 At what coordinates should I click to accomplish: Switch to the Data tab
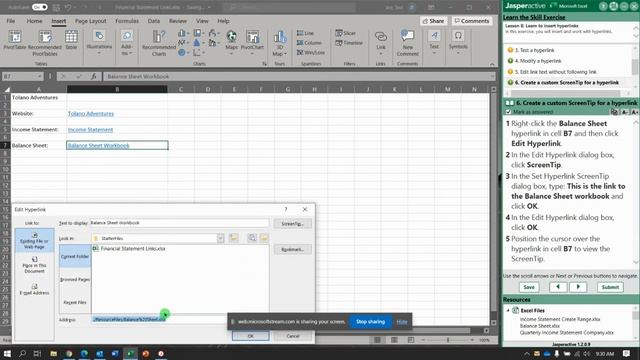154,21
